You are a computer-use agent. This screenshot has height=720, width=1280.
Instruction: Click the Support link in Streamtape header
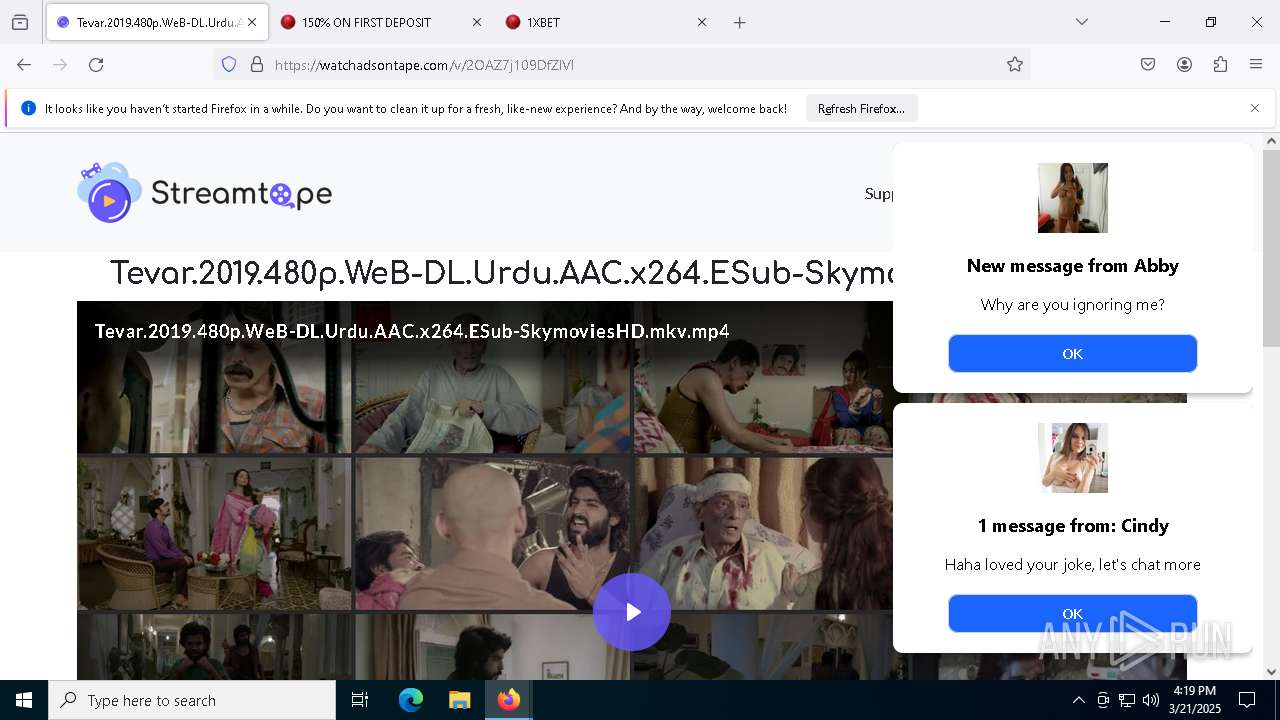879,194
